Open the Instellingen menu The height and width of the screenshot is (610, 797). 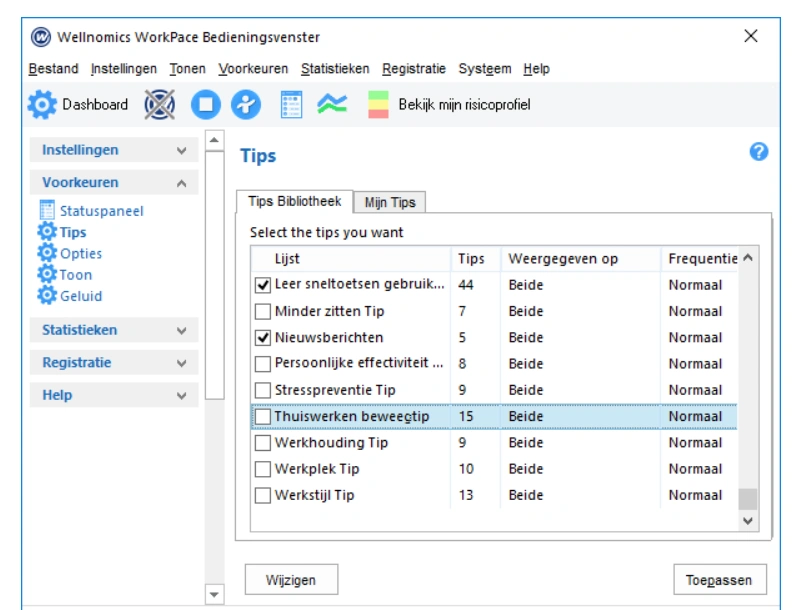click(x=124, y=69)
